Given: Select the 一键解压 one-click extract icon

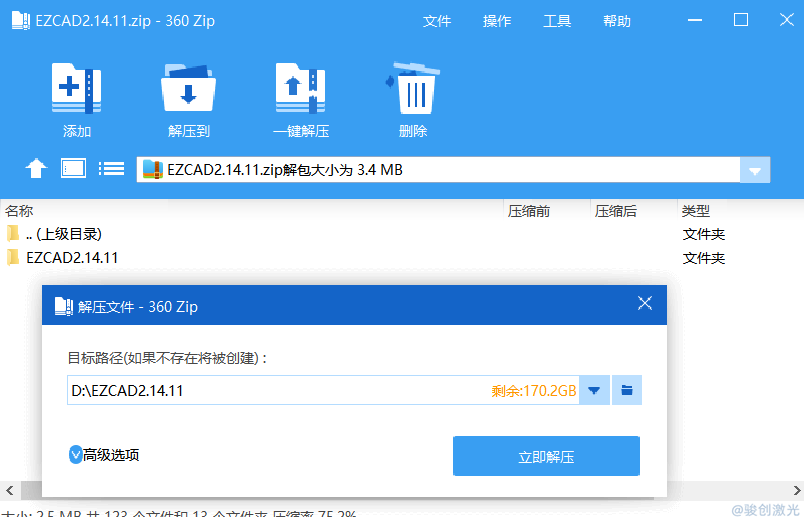Looking at the screenshot, I should tap(300, 88).
